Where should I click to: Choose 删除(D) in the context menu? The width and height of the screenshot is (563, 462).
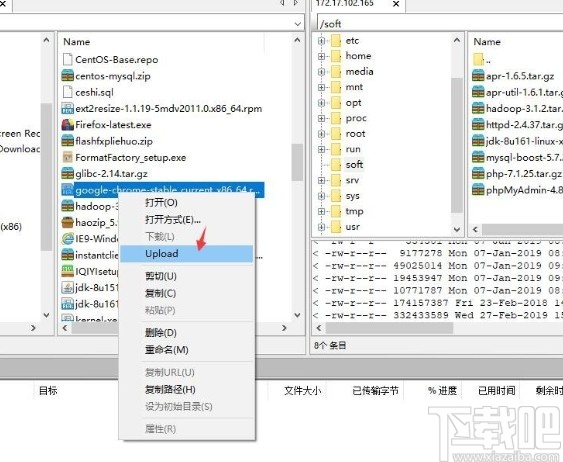(x=187, y=333)
